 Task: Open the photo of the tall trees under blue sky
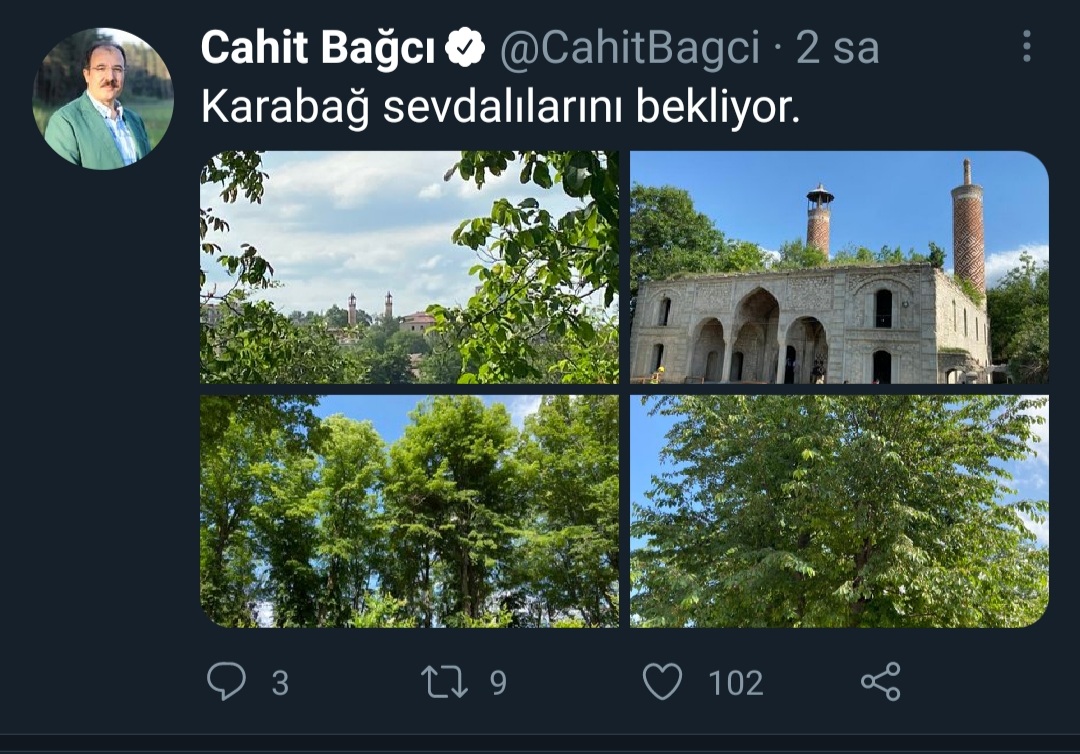(409, 511)
